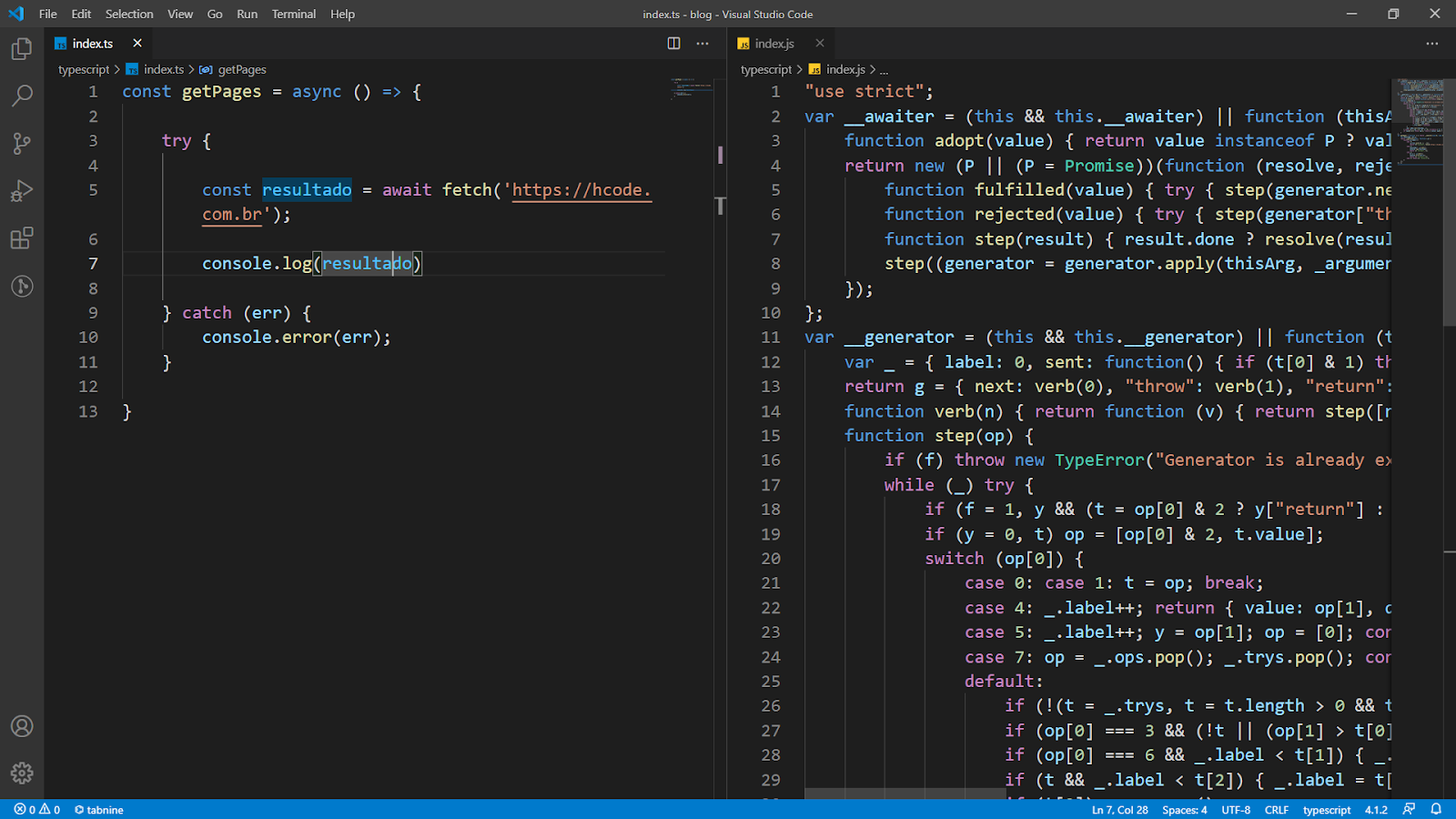This screenshot has width=1456, height=819.
Task: Click the Split Editor Right icon
Action: point(673,43)
